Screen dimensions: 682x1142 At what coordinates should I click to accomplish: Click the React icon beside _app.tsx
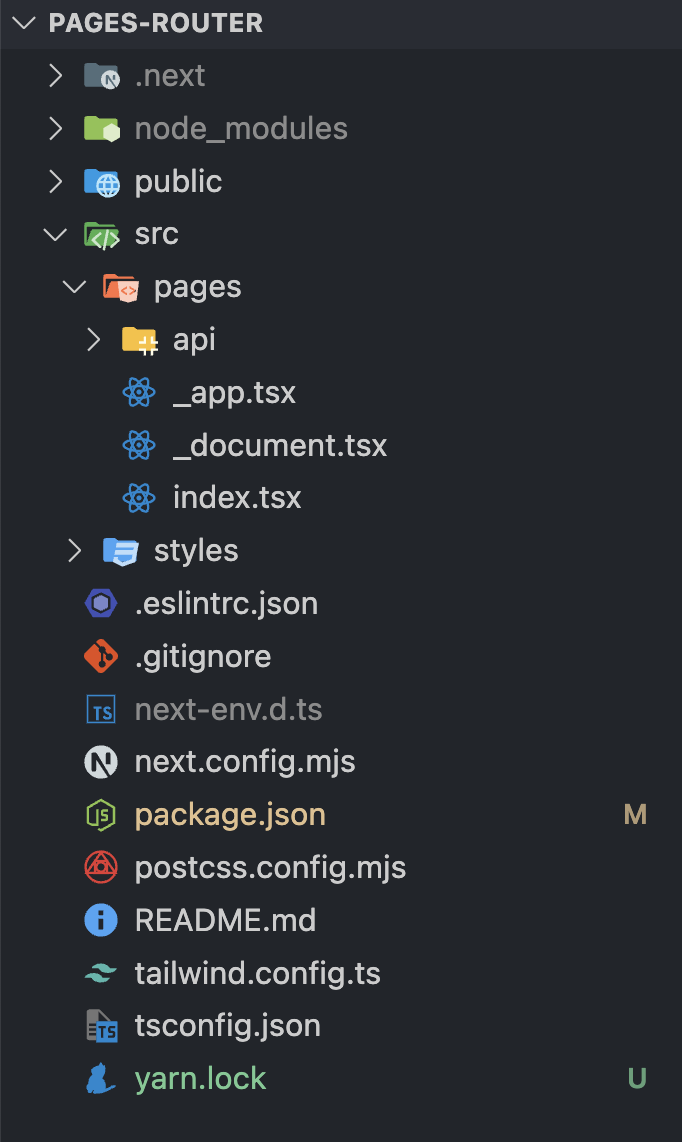click(x=139, y=393)
